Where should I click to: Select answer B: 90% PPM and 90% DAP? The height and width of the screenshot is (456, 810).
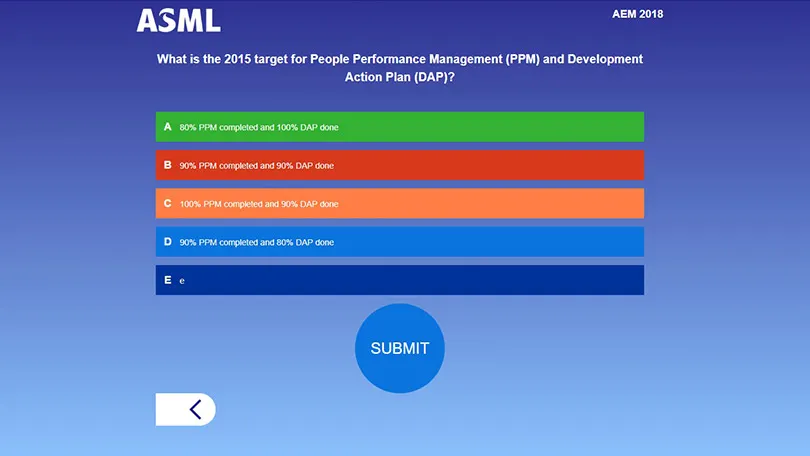[400, 165]
